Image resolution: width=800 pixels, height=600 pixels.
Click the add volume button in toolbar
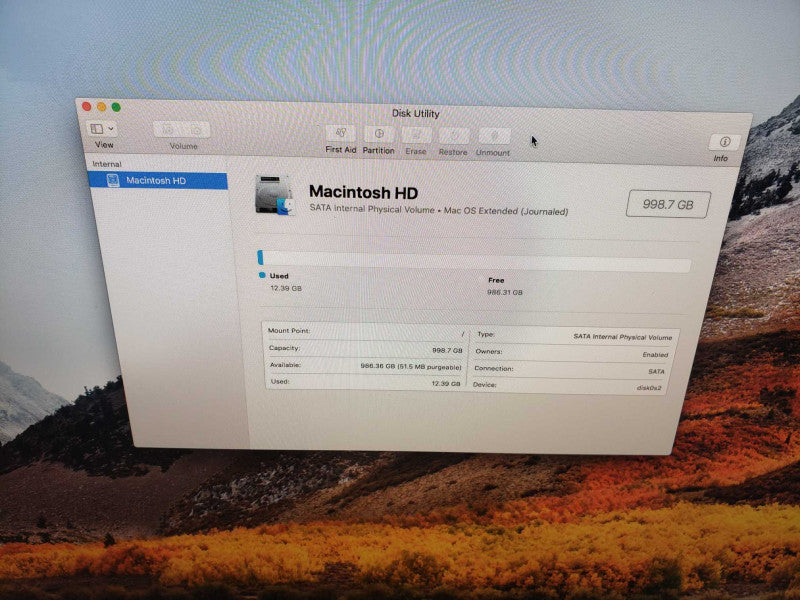[168, 130]
